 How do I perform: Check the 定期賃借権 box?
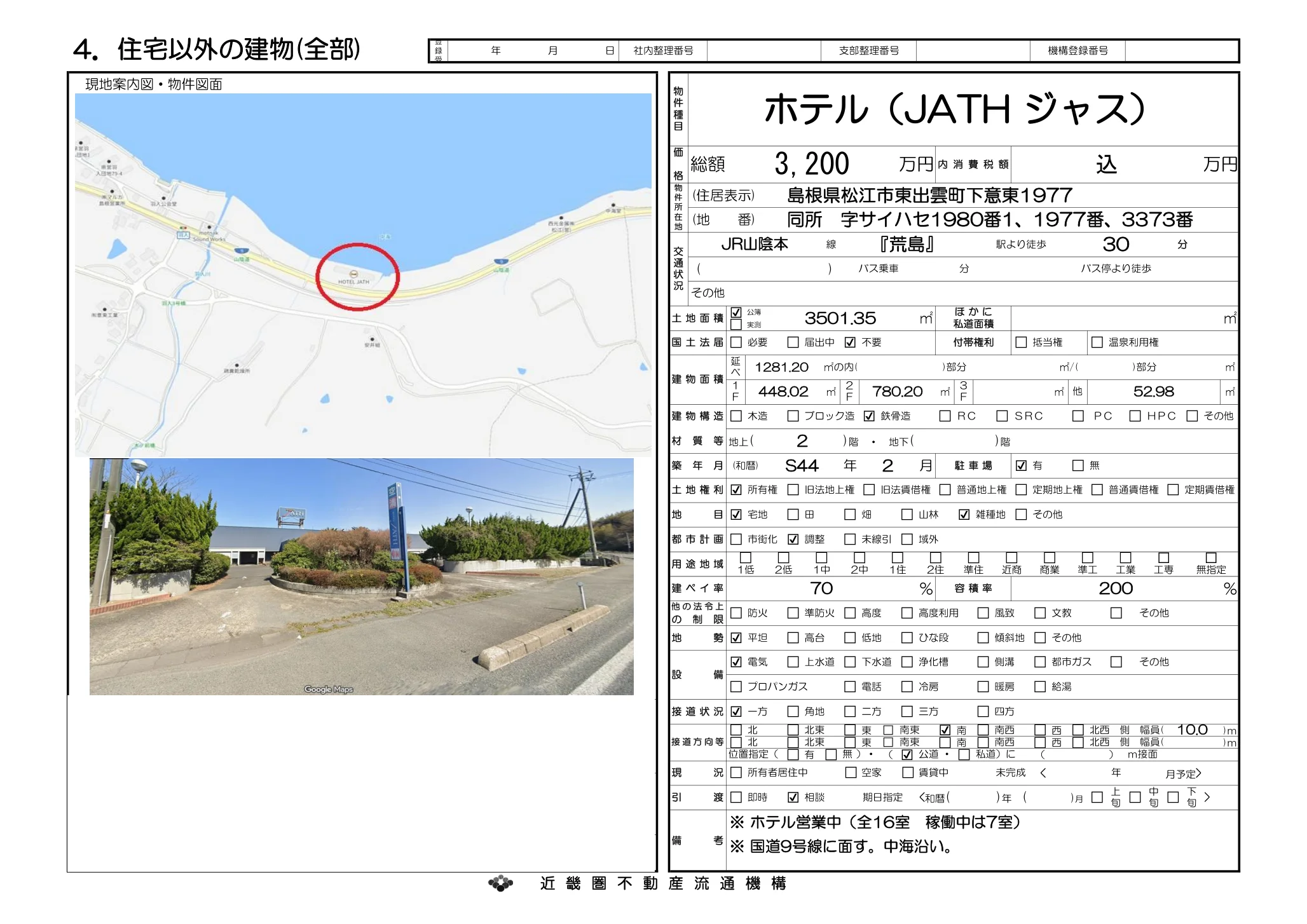[x=1174, y=490]
